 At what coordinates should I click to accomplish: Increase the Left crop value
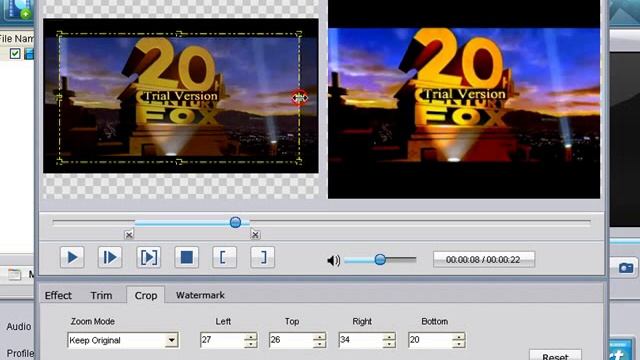tap(251, 336)
